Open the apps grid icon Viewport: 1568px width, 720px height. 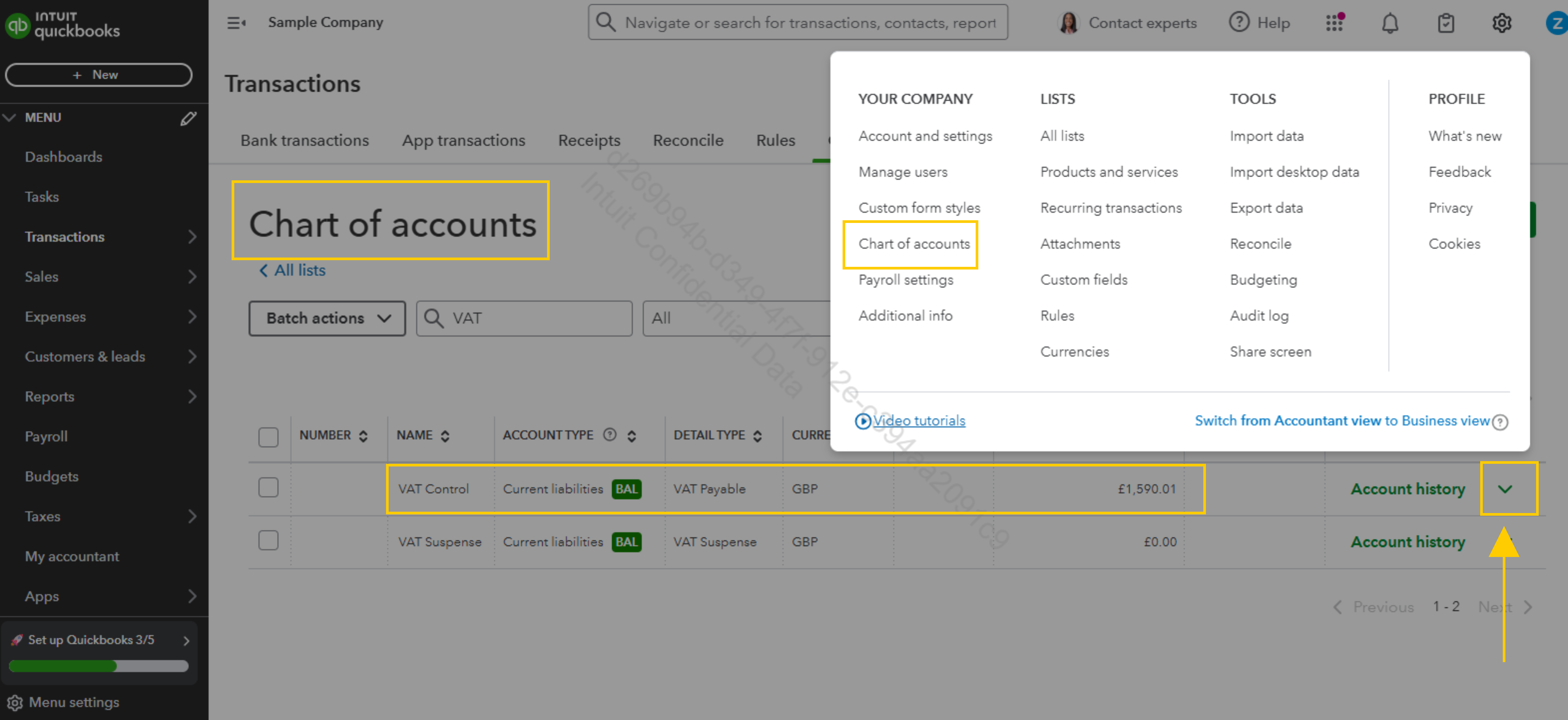(x=1334, y=23)
